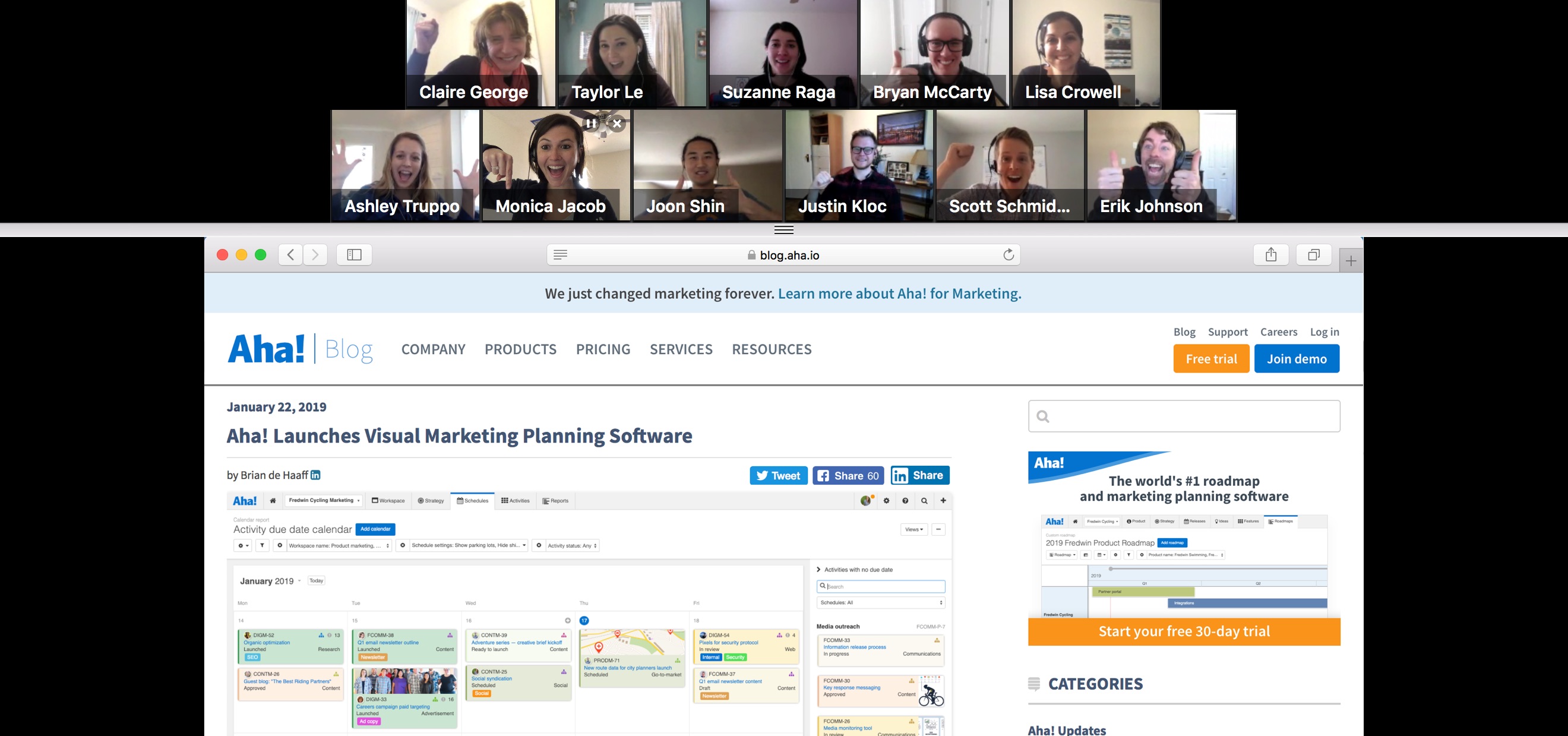This screenshot has height=736, width=1568.
Task: Share the post on Facebook
Action: click(x=848, y=475)
